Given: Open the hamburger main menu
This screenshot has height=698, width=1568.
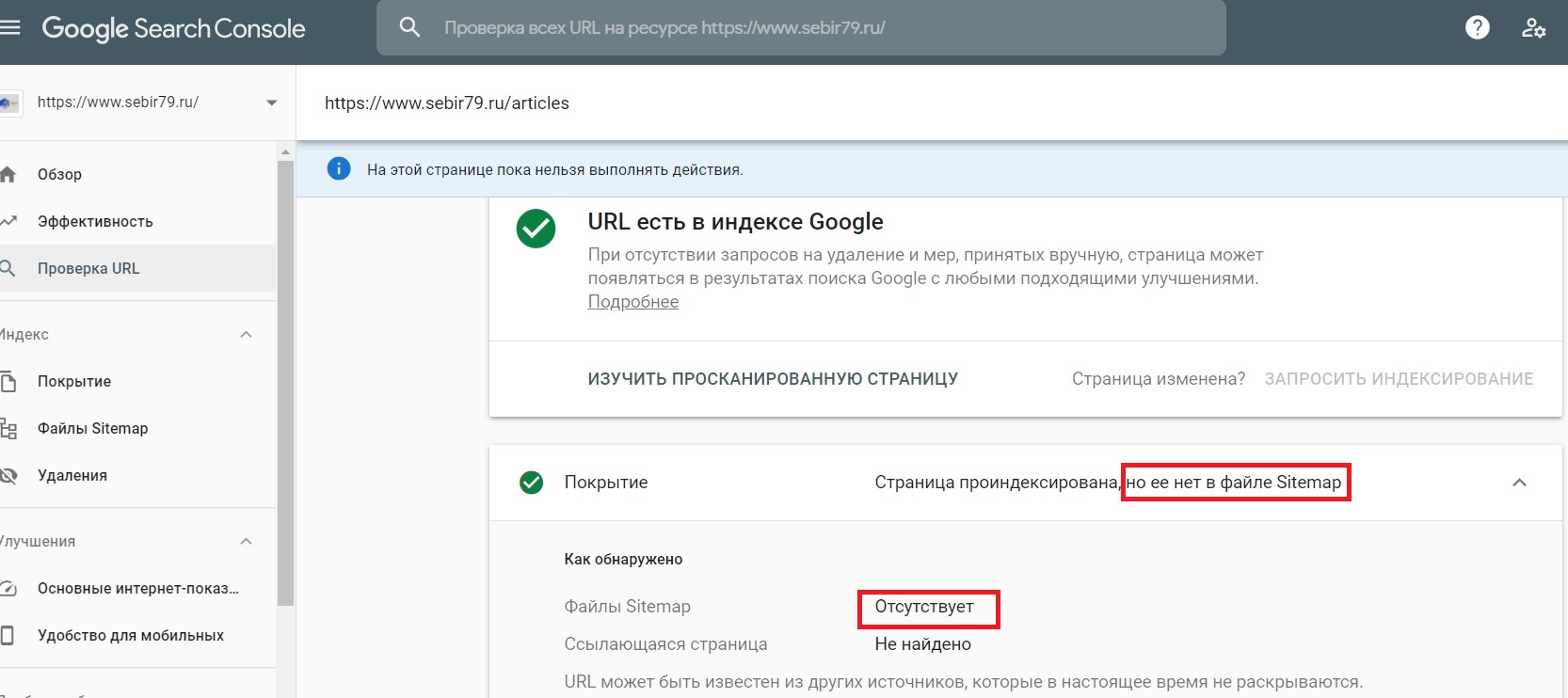Looking at the screenshot, I should click(10, 28).
